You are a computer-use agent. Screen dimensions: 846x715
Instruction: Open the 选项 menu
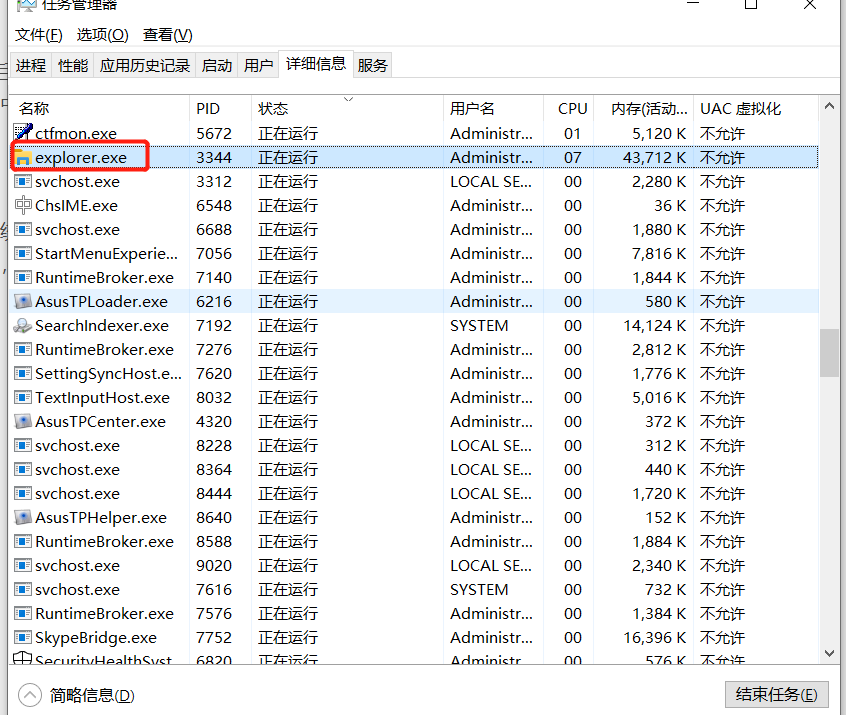pos(104,34)
